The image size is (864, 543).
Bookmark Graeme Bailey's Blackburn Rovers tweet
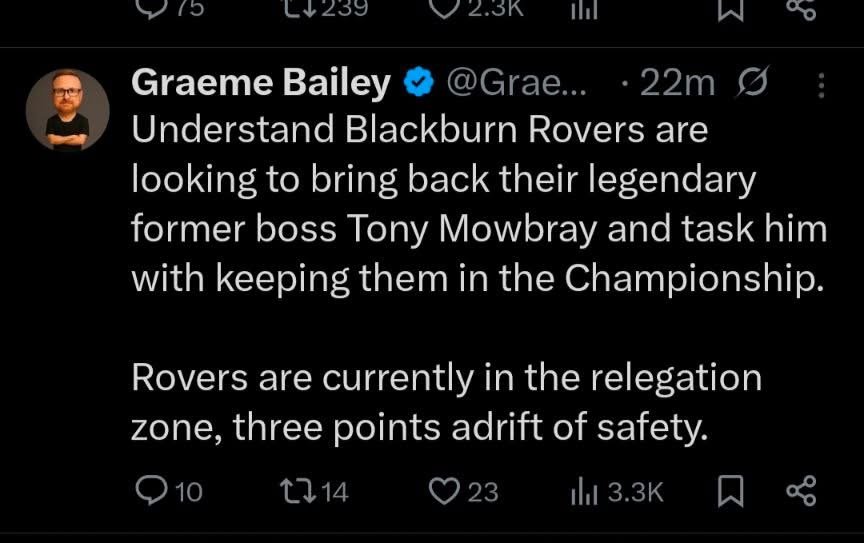pyautogui.click(x=731, y=491)
